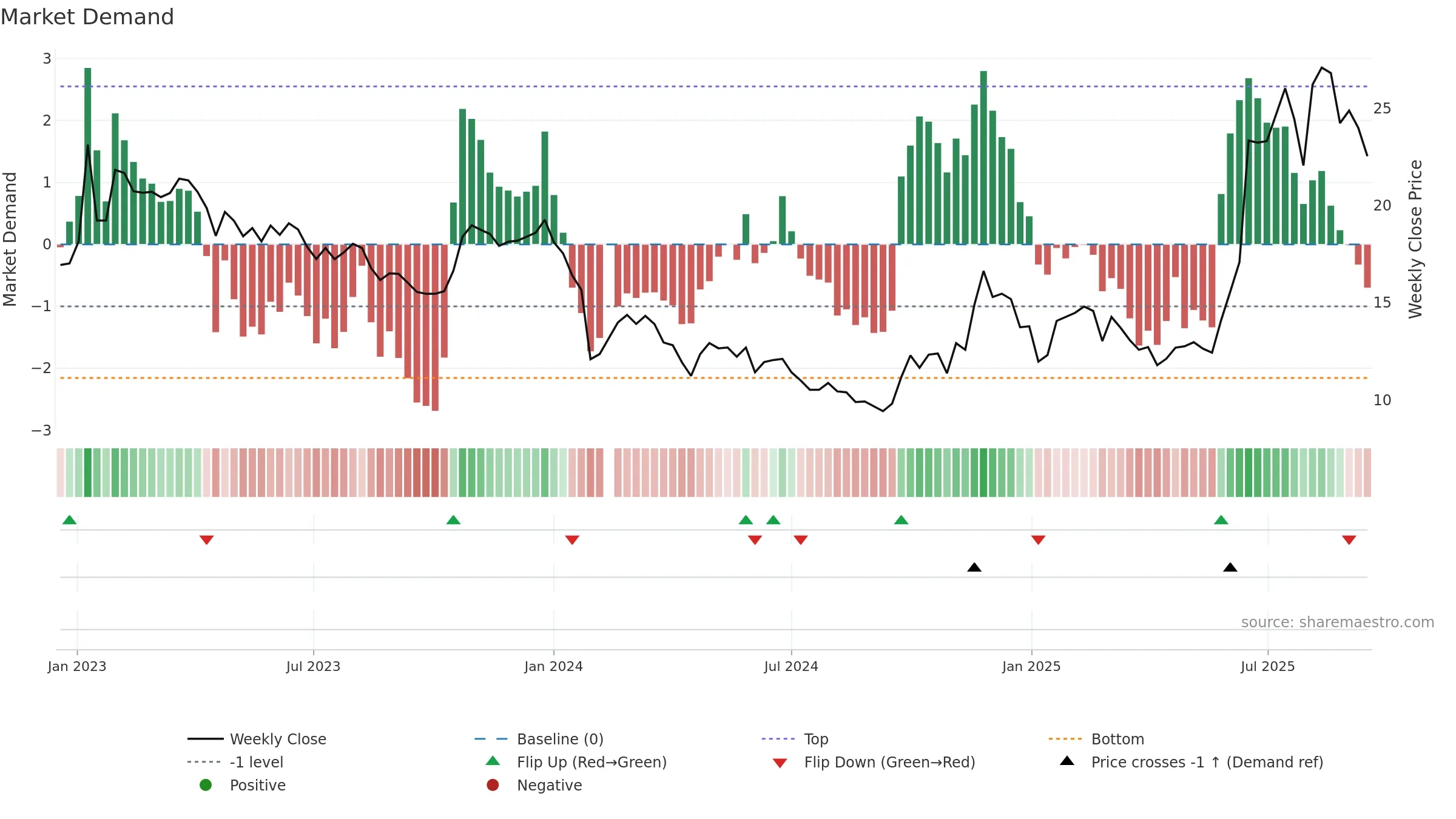
Task: Toggle the Positive legend entry
Action: click(243, 785)
